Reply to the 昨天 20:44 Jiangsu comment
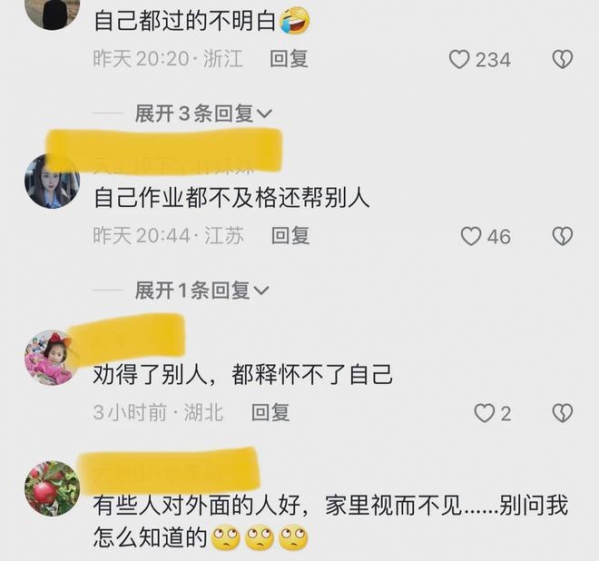 (x=290, y=235)
